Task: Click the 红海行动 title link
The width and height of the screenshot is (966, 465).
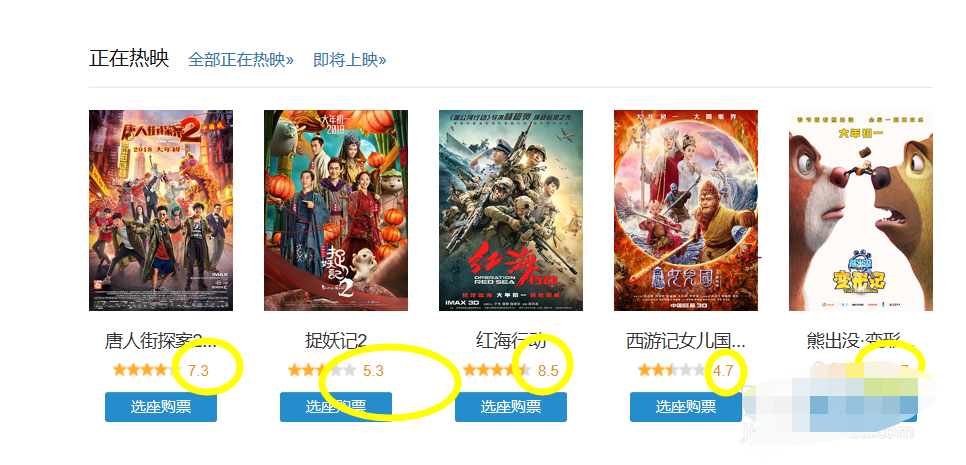Action: 511,341
